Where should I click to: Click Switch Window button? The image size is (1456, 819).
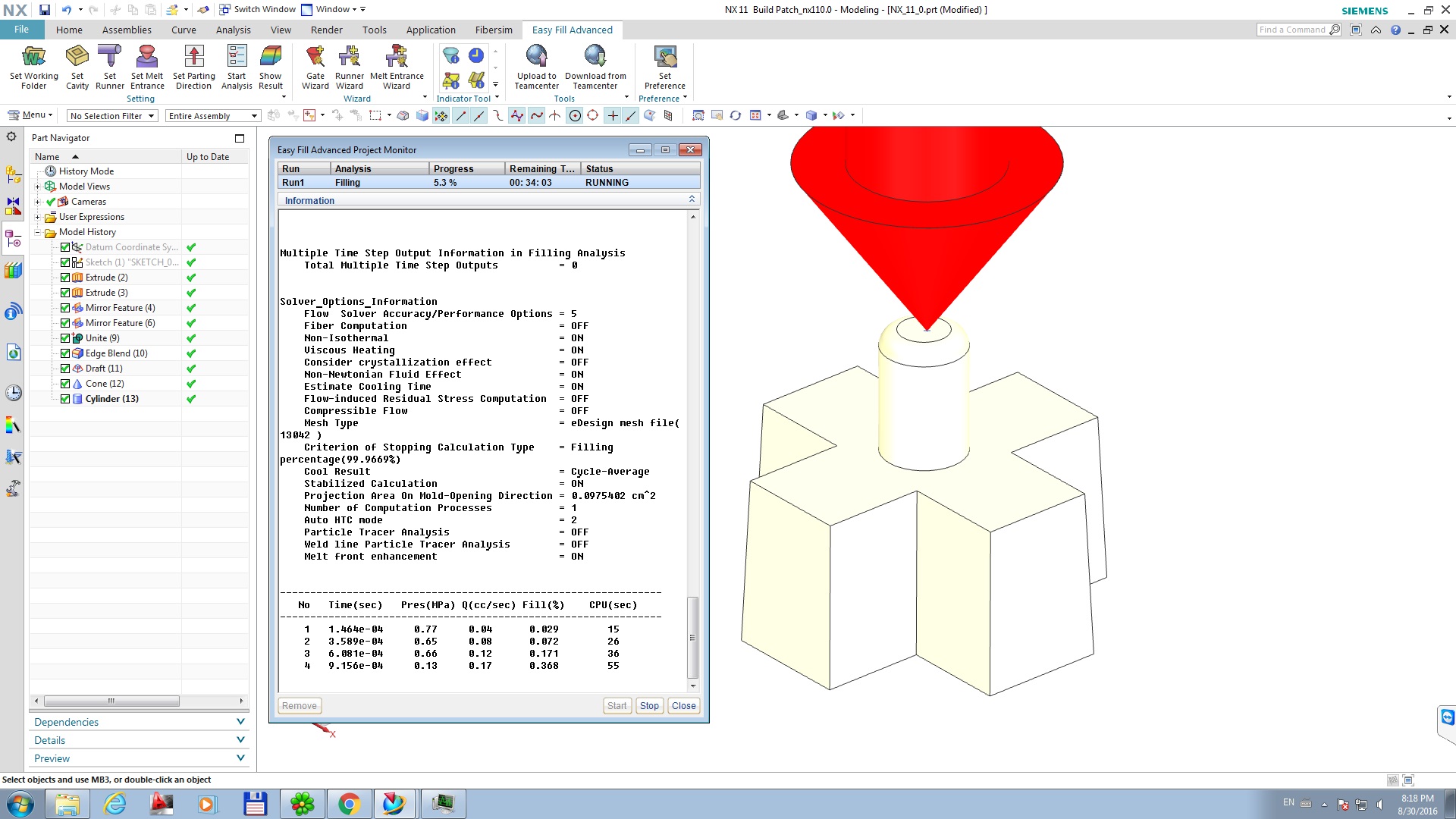(258, 9)
